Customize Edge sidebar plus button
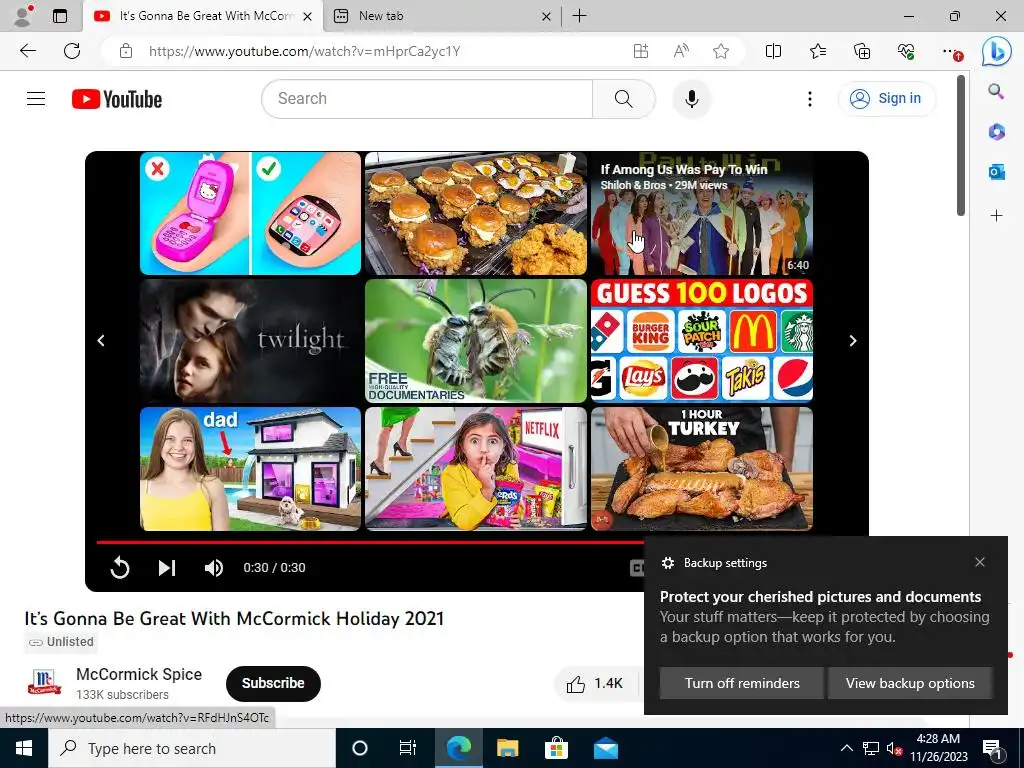 click(996, 215)
